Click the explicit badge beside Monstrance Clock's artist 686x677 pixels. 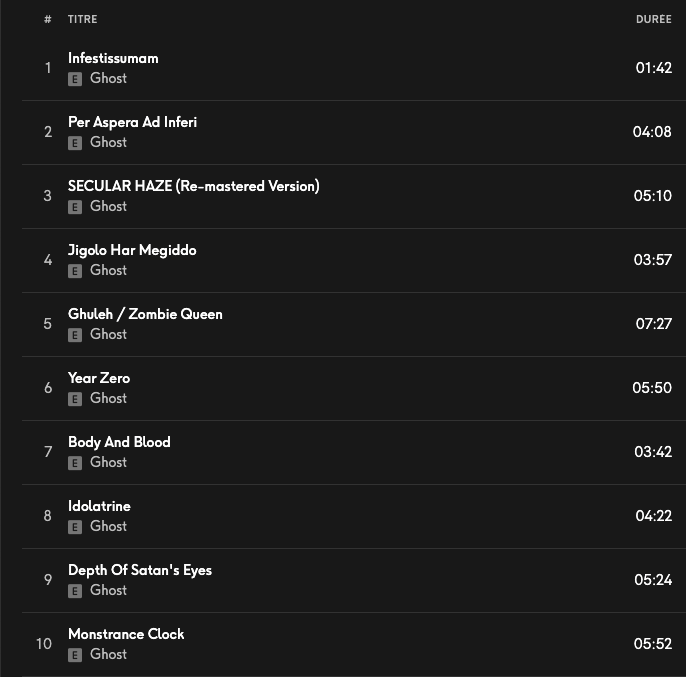pyautogui.click(x=74, y=655)
